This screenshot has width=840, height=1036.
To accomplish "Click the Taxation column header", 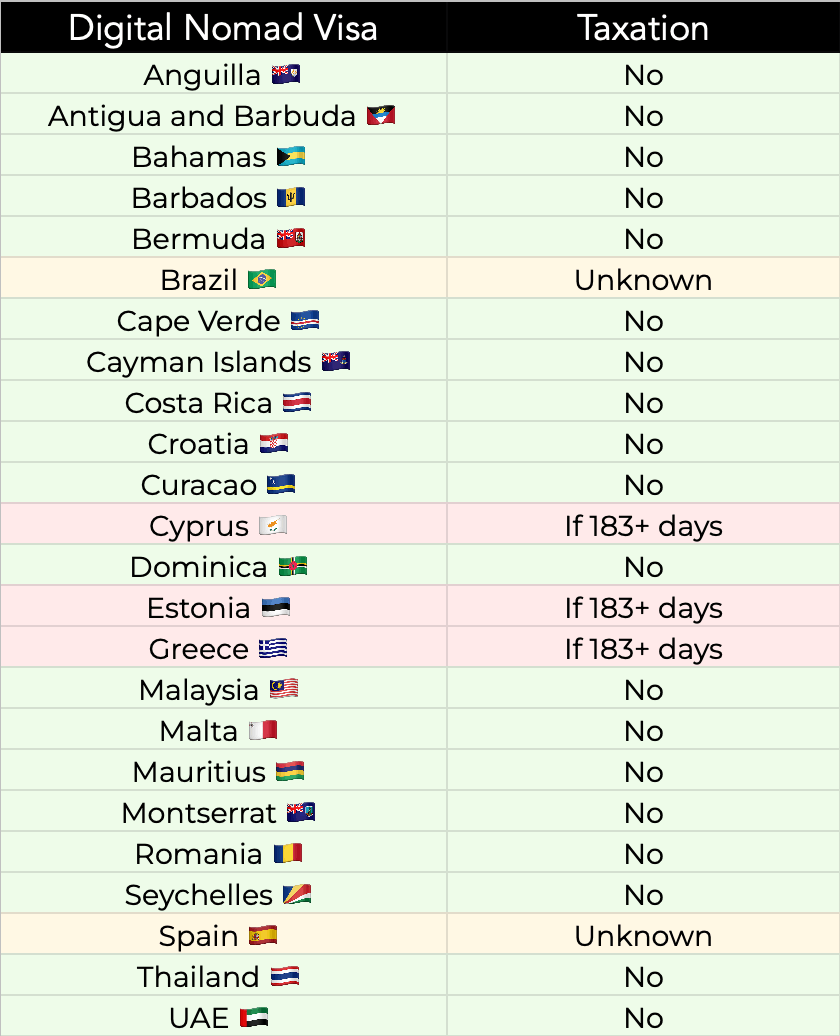I will click(x=643, y=27).
